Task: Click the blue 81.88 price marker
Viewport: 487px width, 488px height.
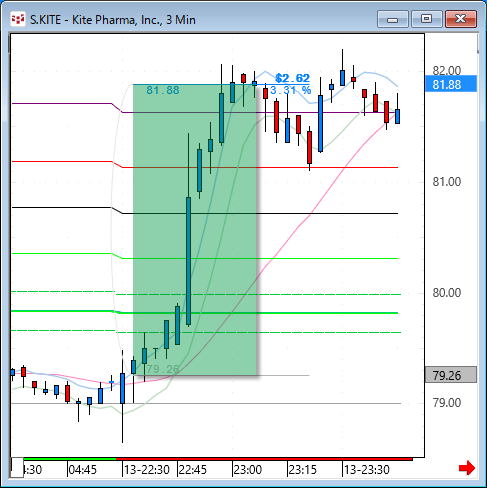Action: (x=451, y=84)
